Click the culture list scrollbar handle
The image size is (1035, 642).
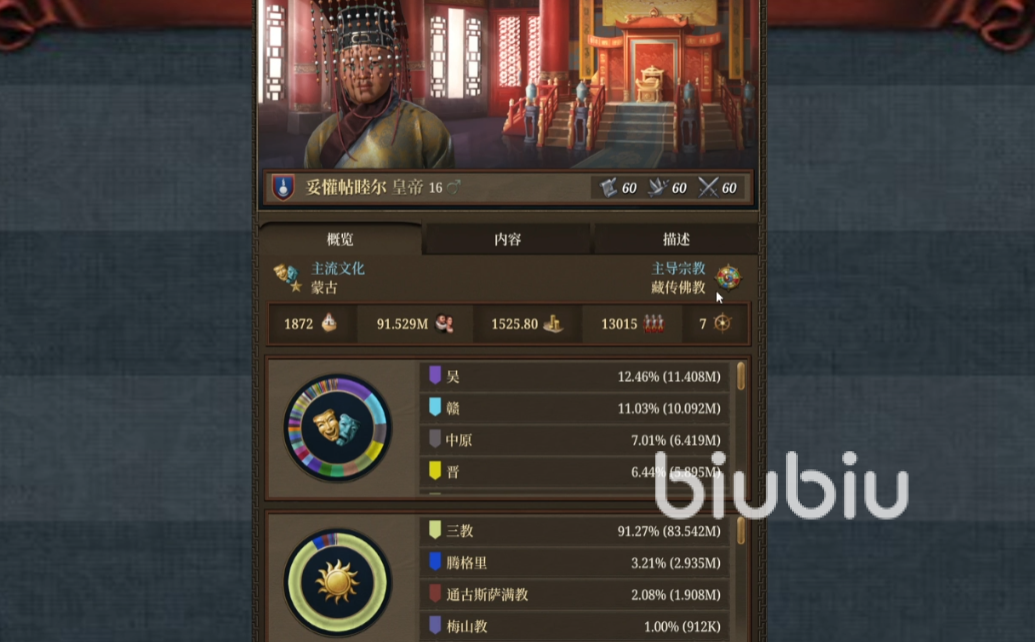point(741,375)
